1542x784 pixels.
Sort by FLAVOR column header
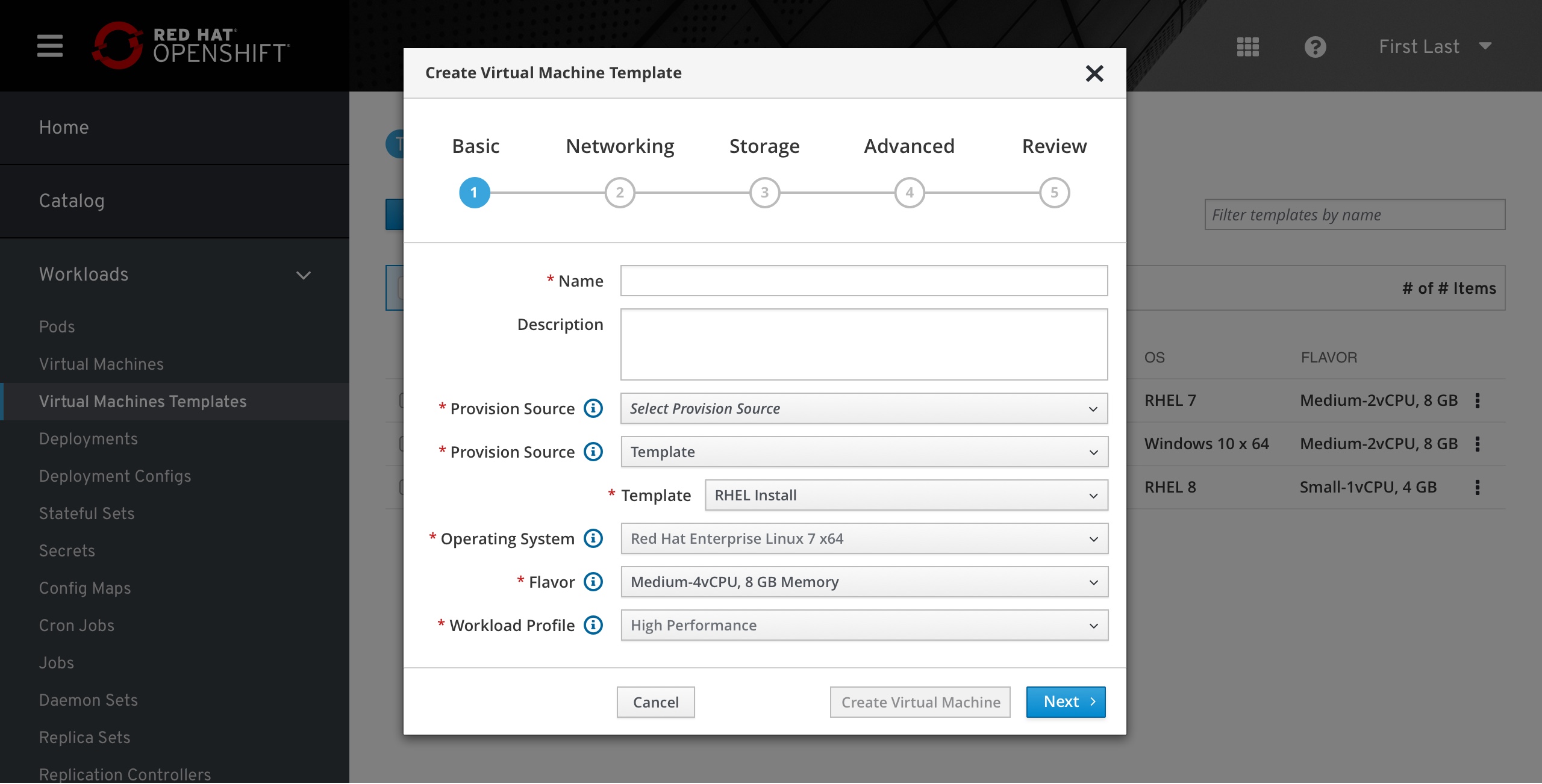[x=1329, y=358]
